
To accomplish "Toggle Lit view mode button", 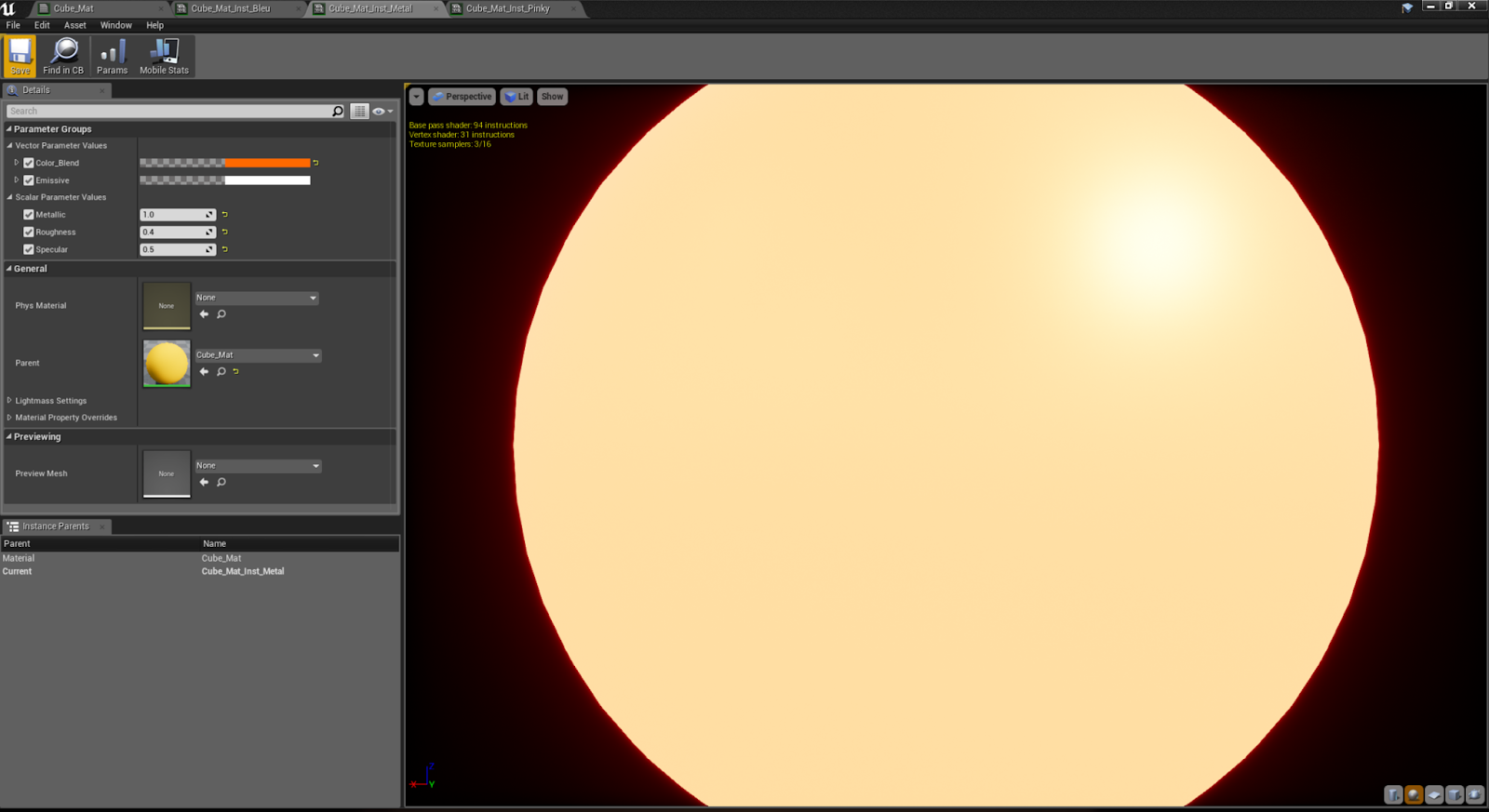I will [x=516, y=97].
